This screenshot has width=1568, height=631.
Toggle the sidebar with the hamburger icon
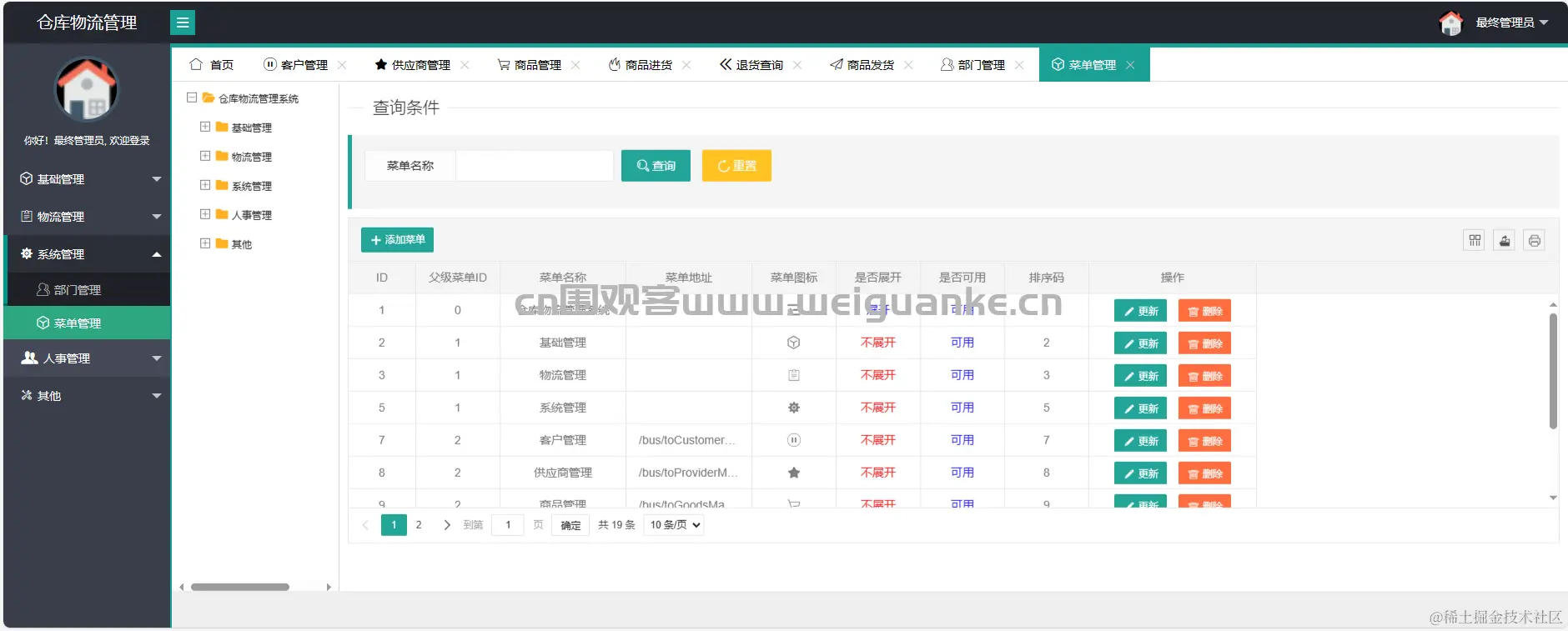[183, 23]
